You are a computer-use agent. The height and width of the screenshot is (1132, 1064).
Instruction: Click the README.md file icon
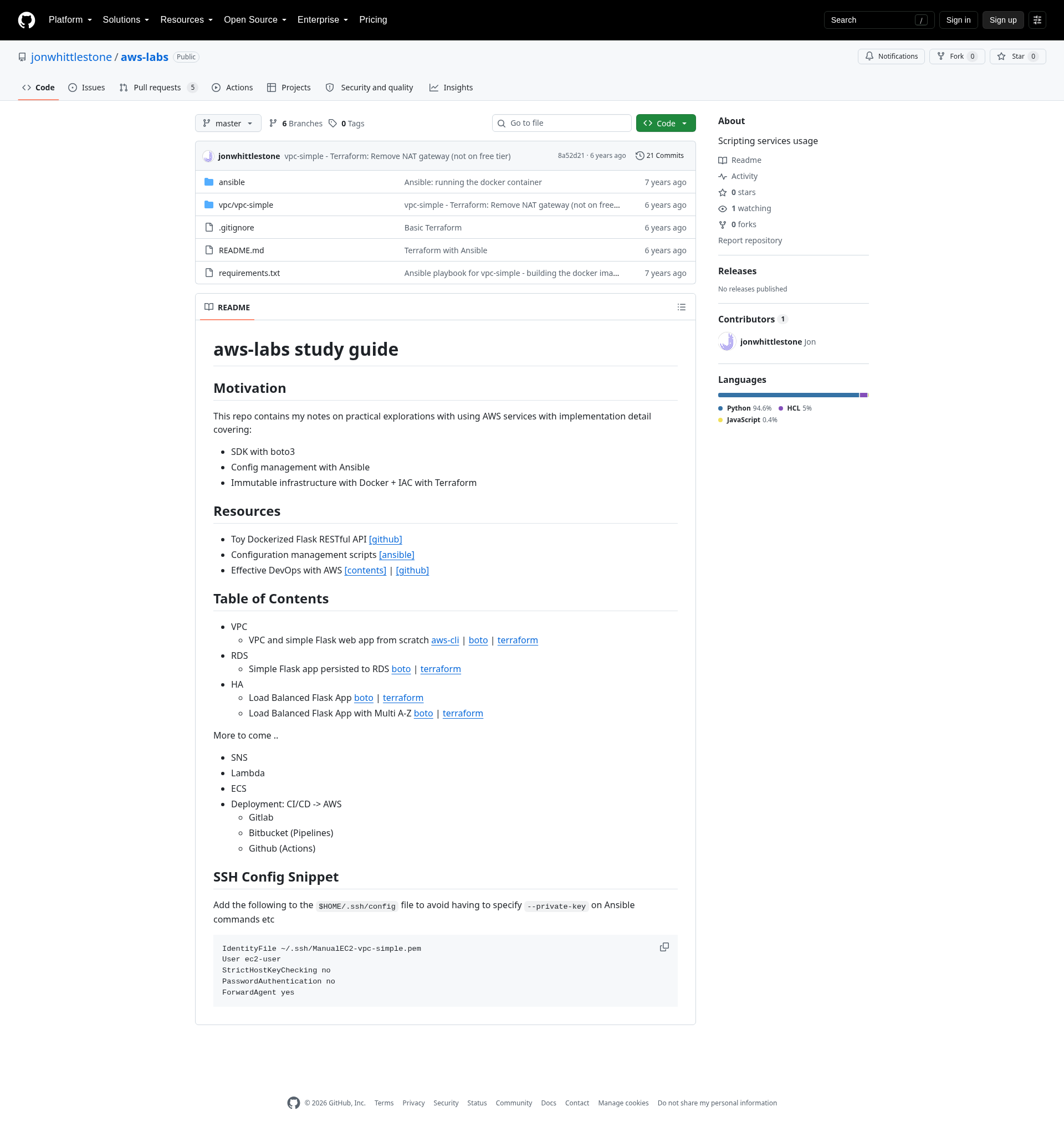(x=209, y=250)
